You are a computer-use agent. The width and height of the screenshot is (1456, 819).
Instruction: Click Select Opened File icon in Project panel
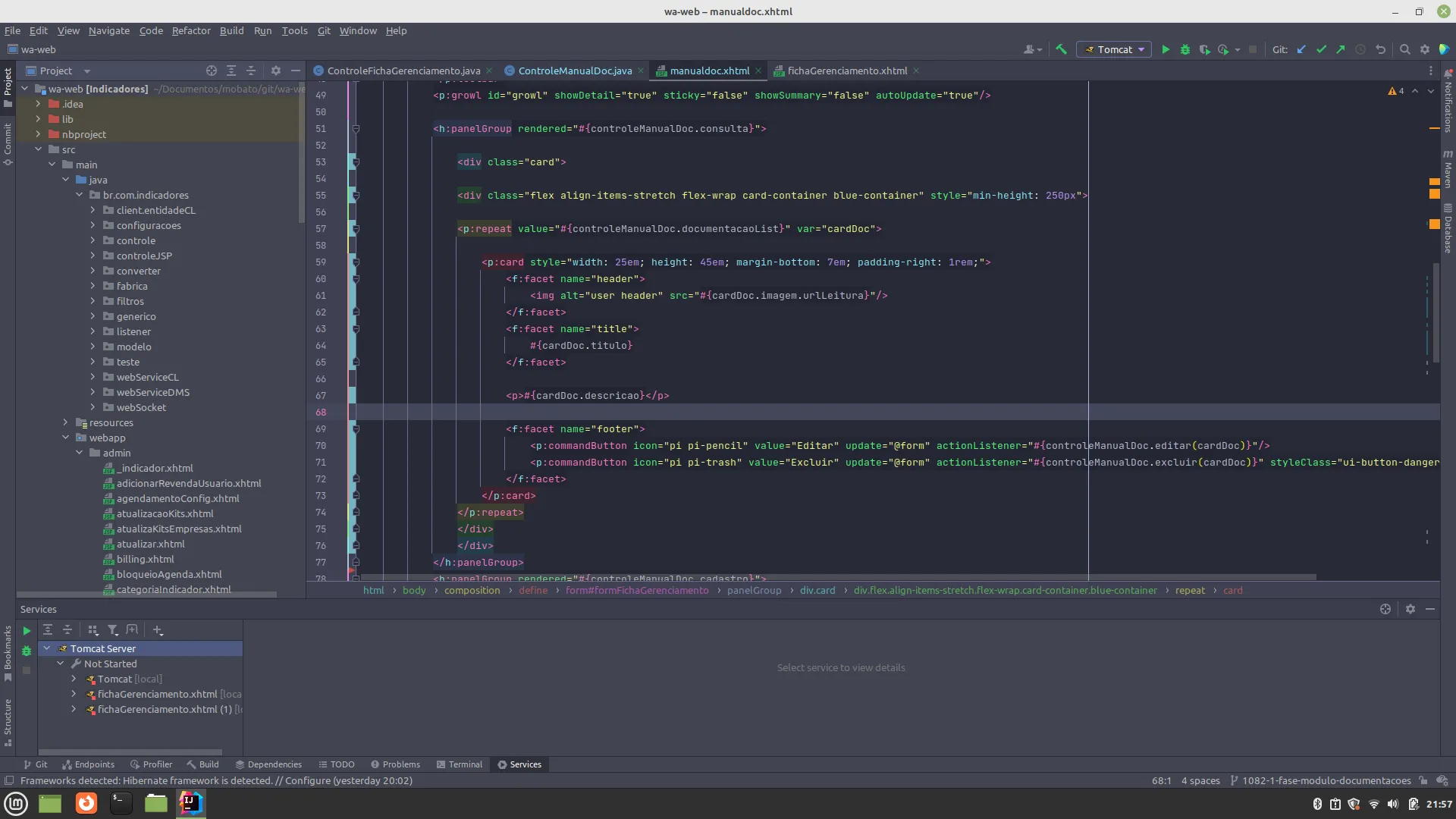click(x=212, y=71)
